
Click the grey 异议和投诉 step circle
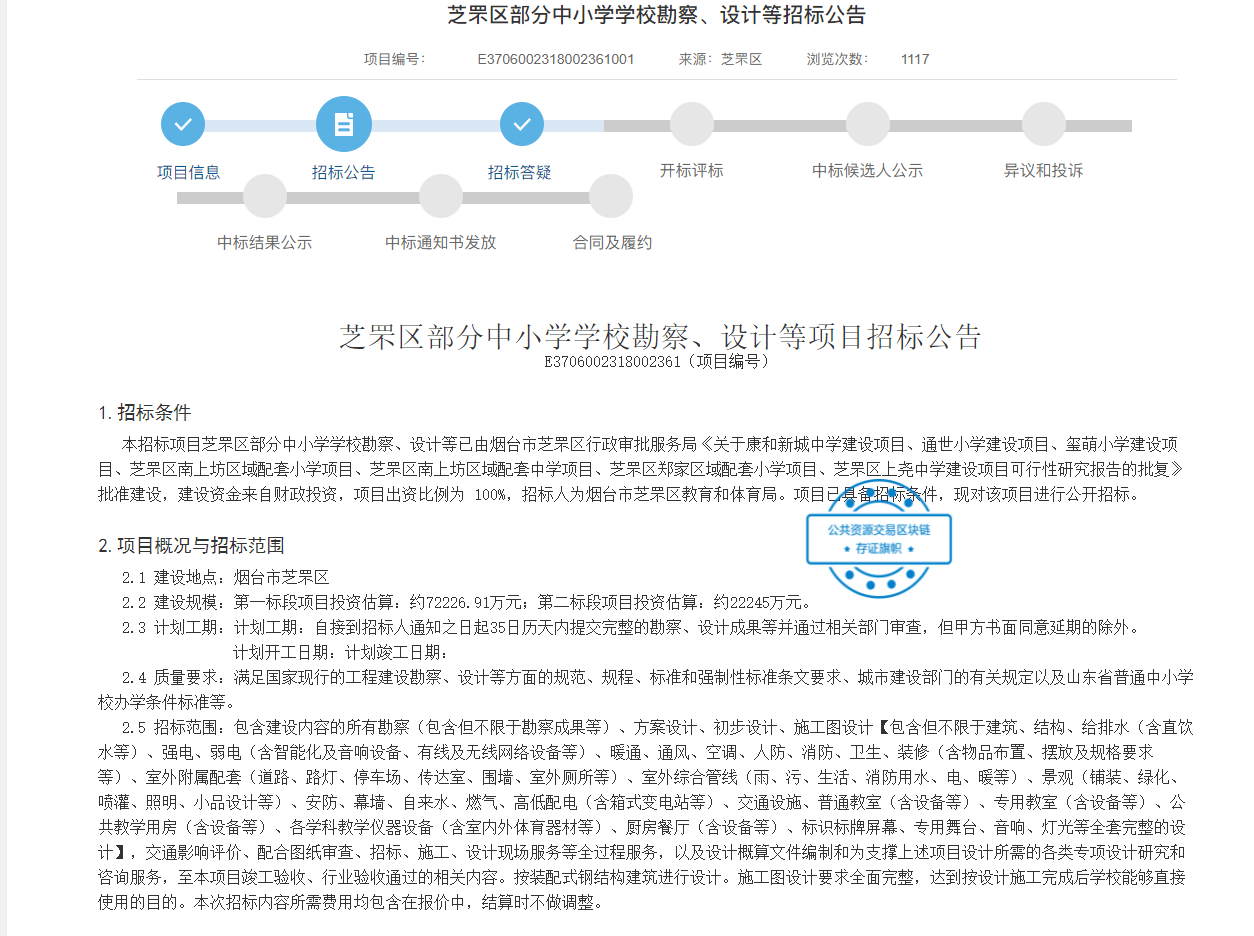(x=1043, y=125)
